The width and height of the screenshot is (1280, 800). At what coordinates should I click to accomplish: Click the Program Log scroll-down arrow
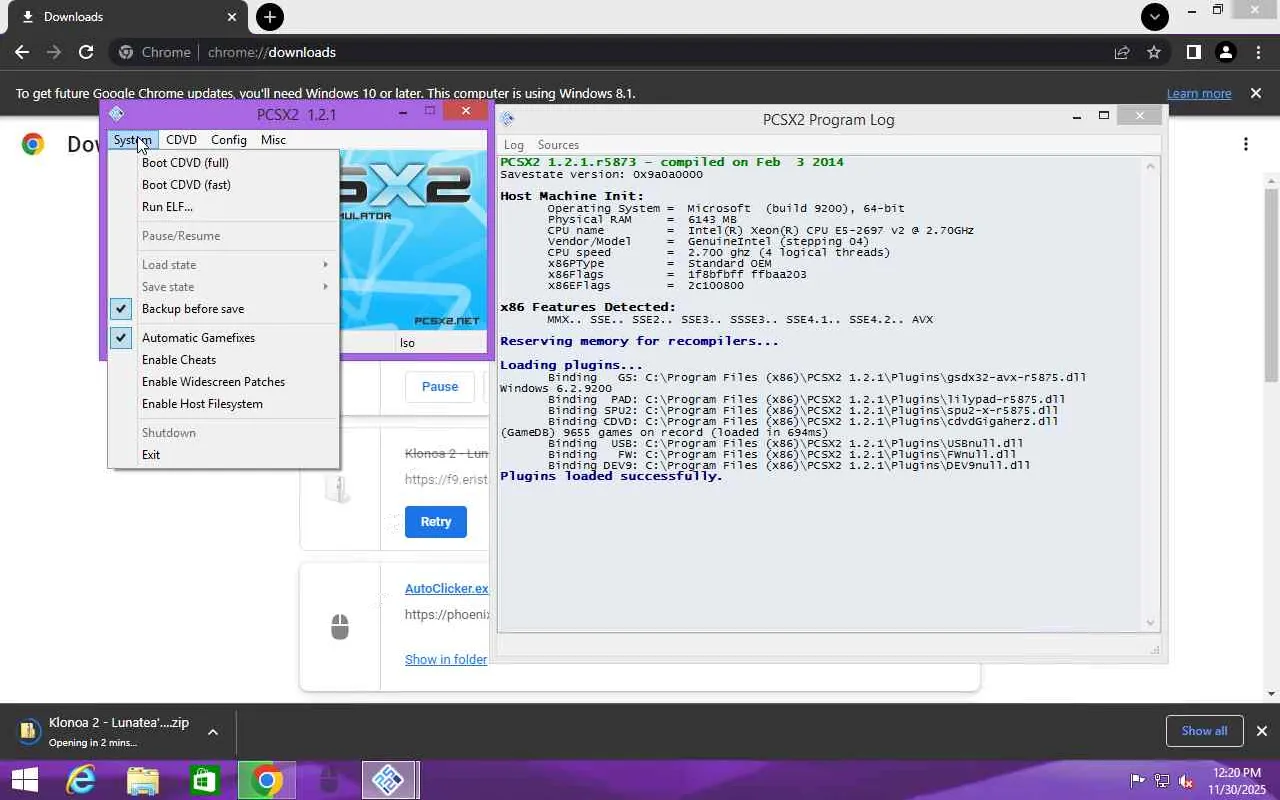tap(1151, 623)
